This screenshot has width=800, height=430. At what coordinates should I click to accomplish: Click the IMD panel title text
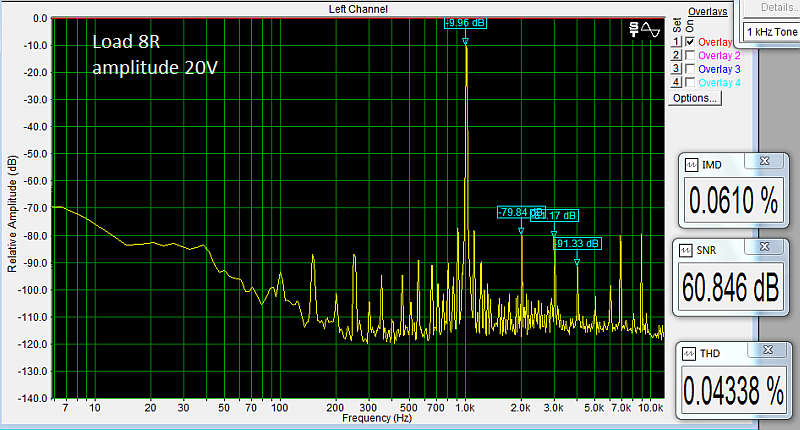point(712,165)
